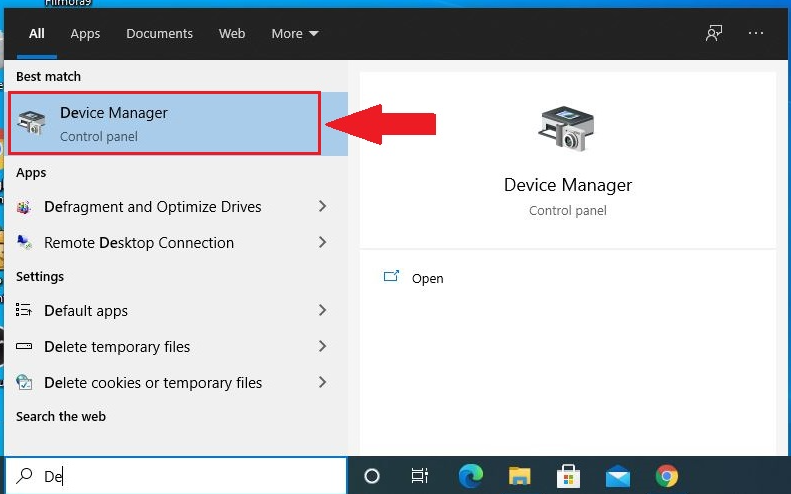
Task: Open Device Manager best match result
Action: tap(178, 124)
